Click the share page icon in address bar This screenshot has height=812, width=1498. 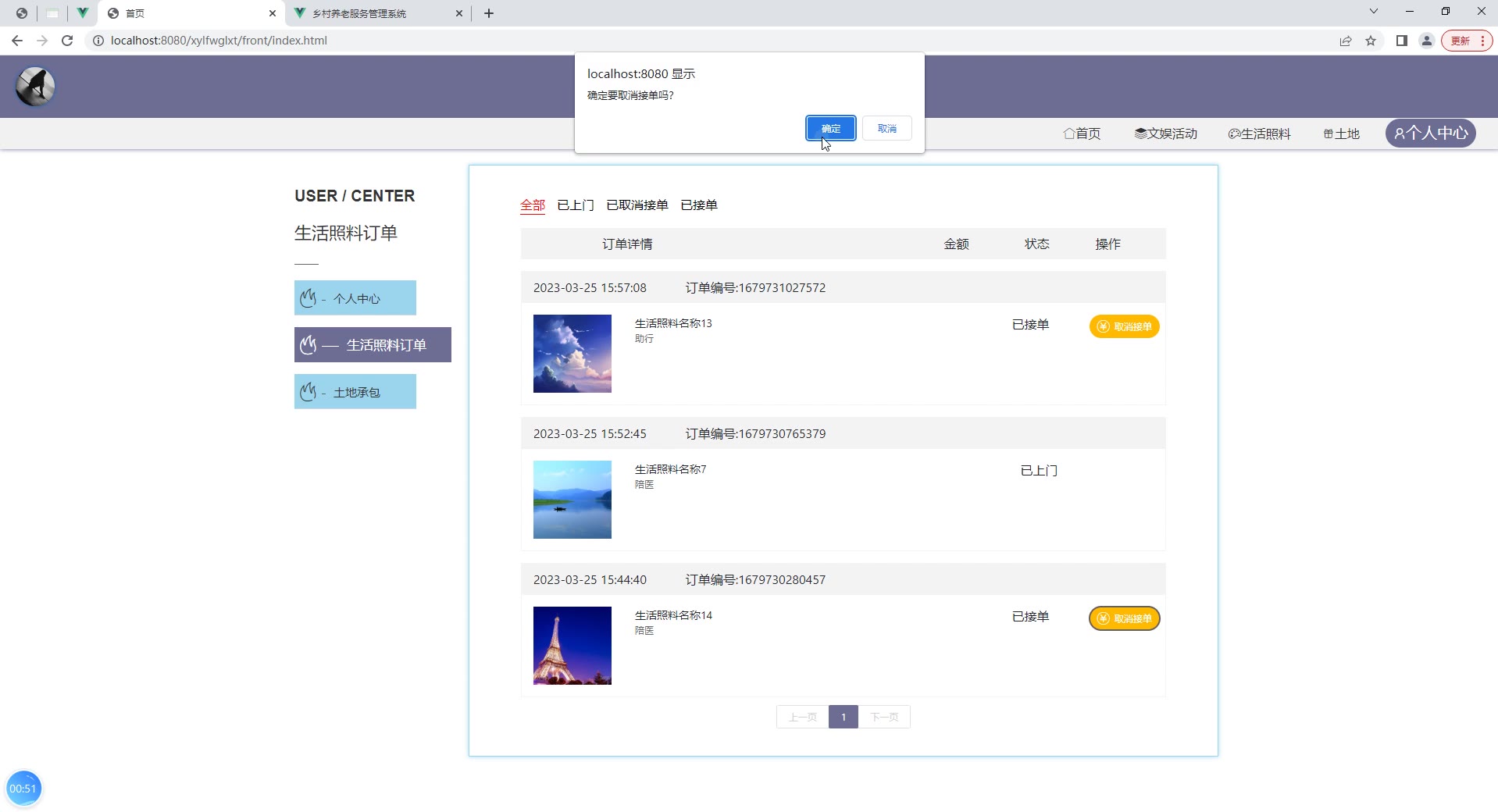tap(1345, 41)
